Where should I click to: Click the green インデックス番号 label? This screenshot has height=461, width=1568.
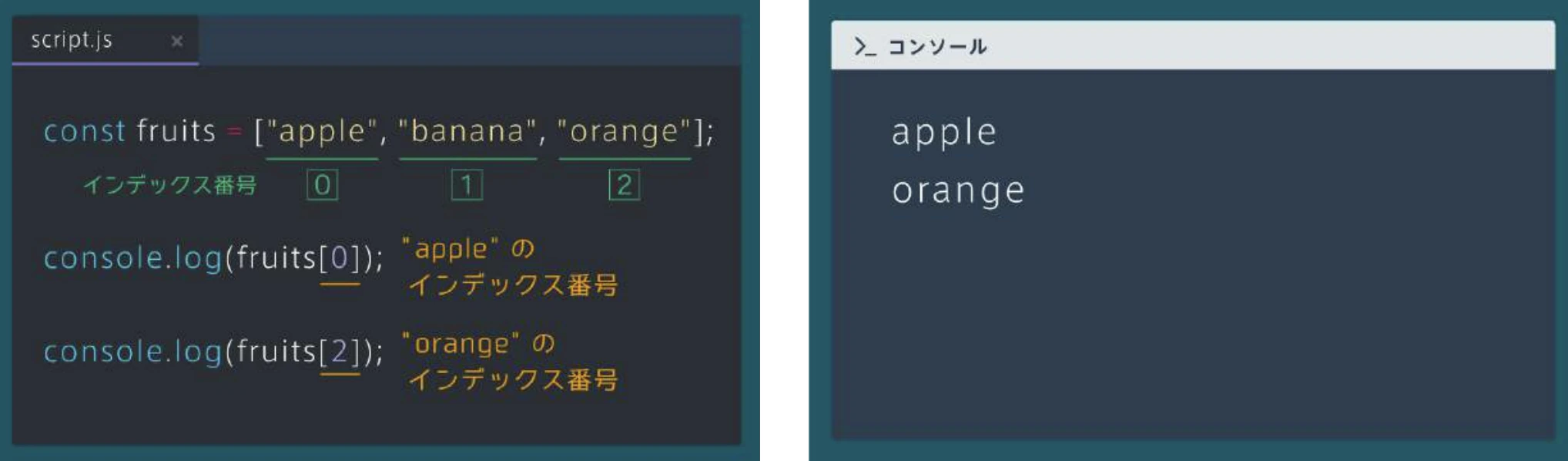(169, 185)
